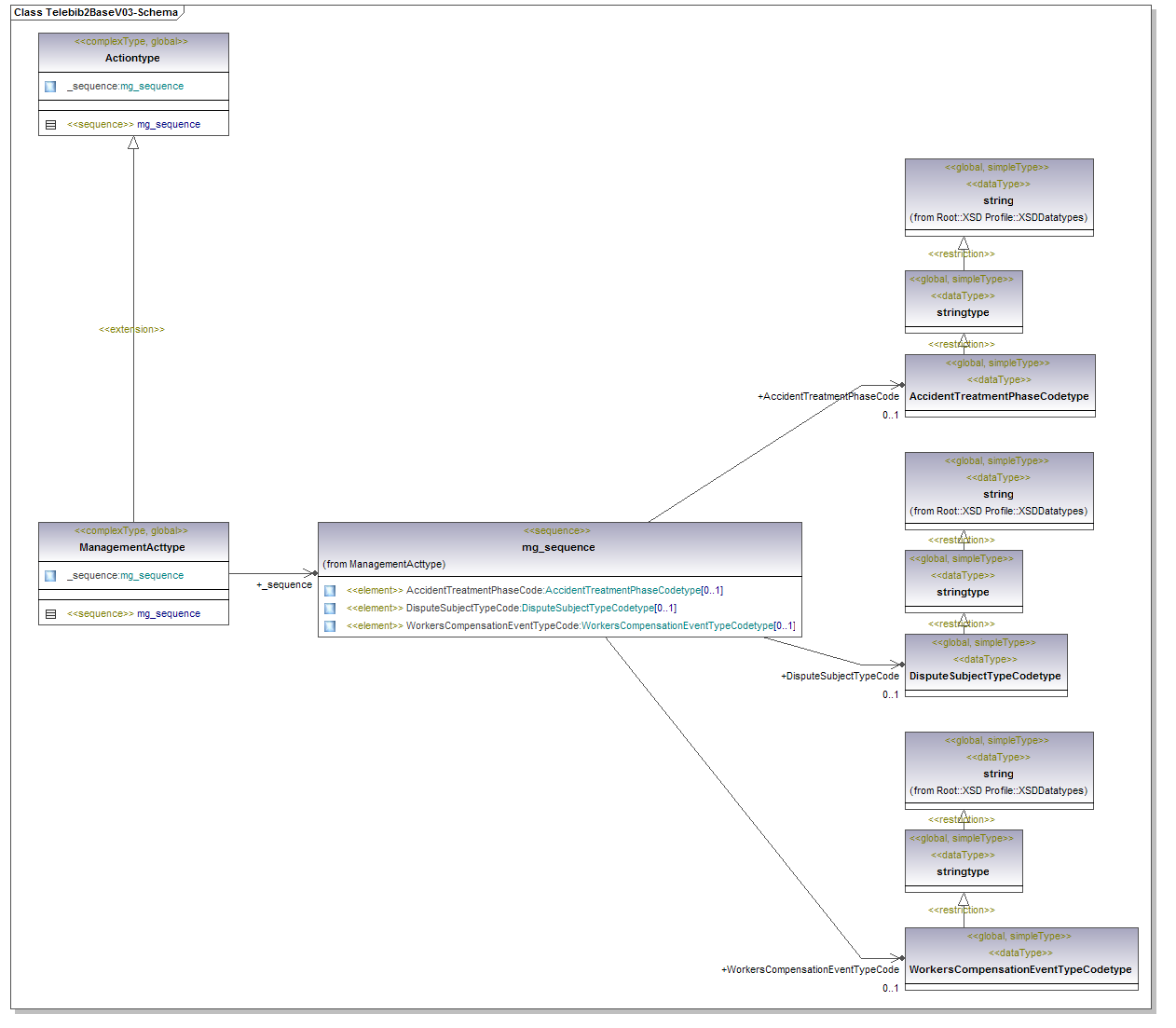The height and width of the screenshot is (1028, 1176).
Task: Click the attribute icon beside _sequence in ManagementActtype
Action: coord(50,576)
